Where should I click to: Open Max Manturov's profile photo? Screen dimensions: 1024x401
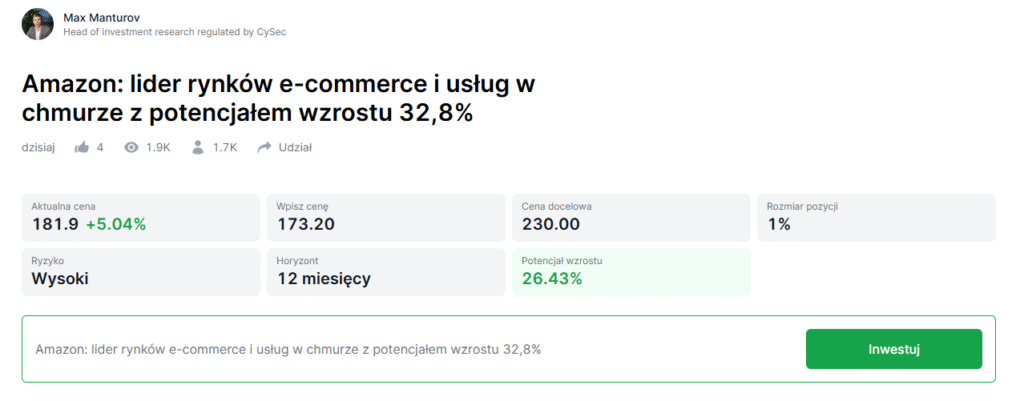tap(37, 24)
